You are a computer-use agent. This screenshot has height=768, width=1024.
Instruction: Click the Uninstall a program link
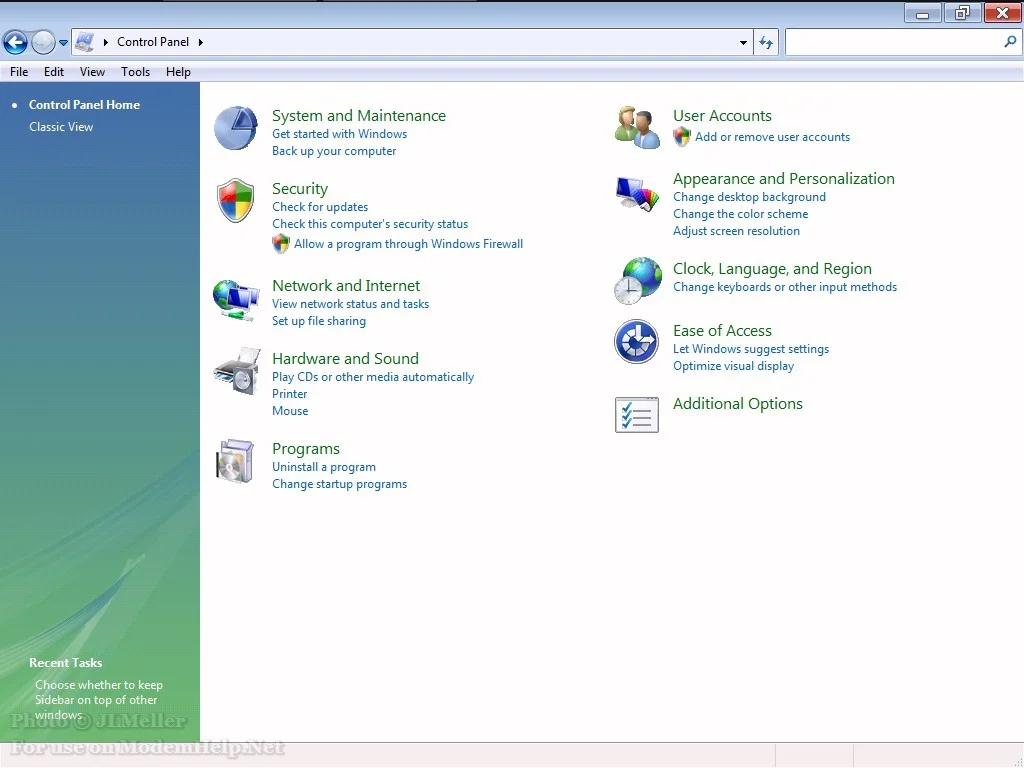coord(324,467)
